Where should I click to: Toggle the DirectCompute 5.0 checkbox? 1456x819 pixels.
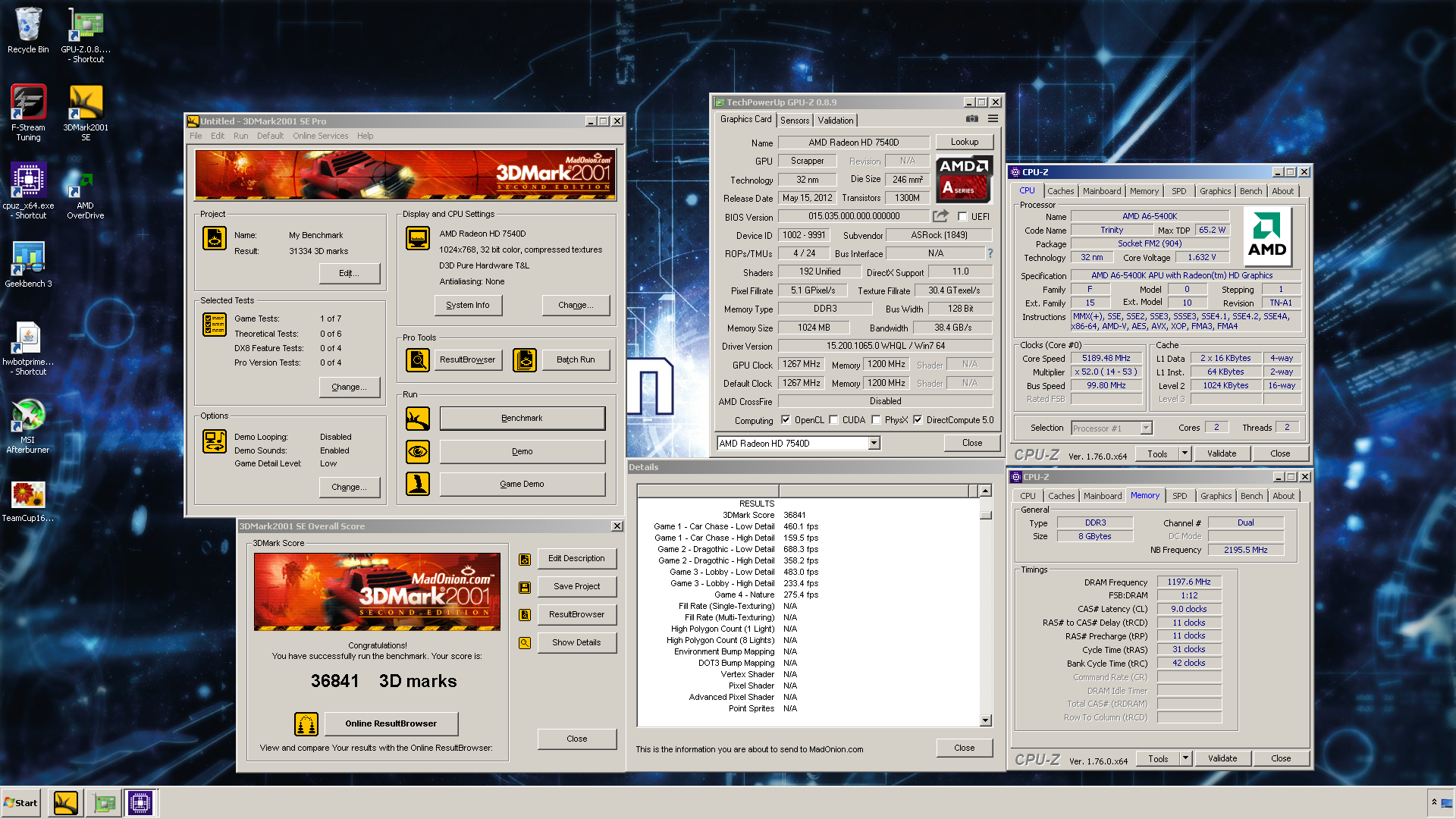tap(918, 420)
